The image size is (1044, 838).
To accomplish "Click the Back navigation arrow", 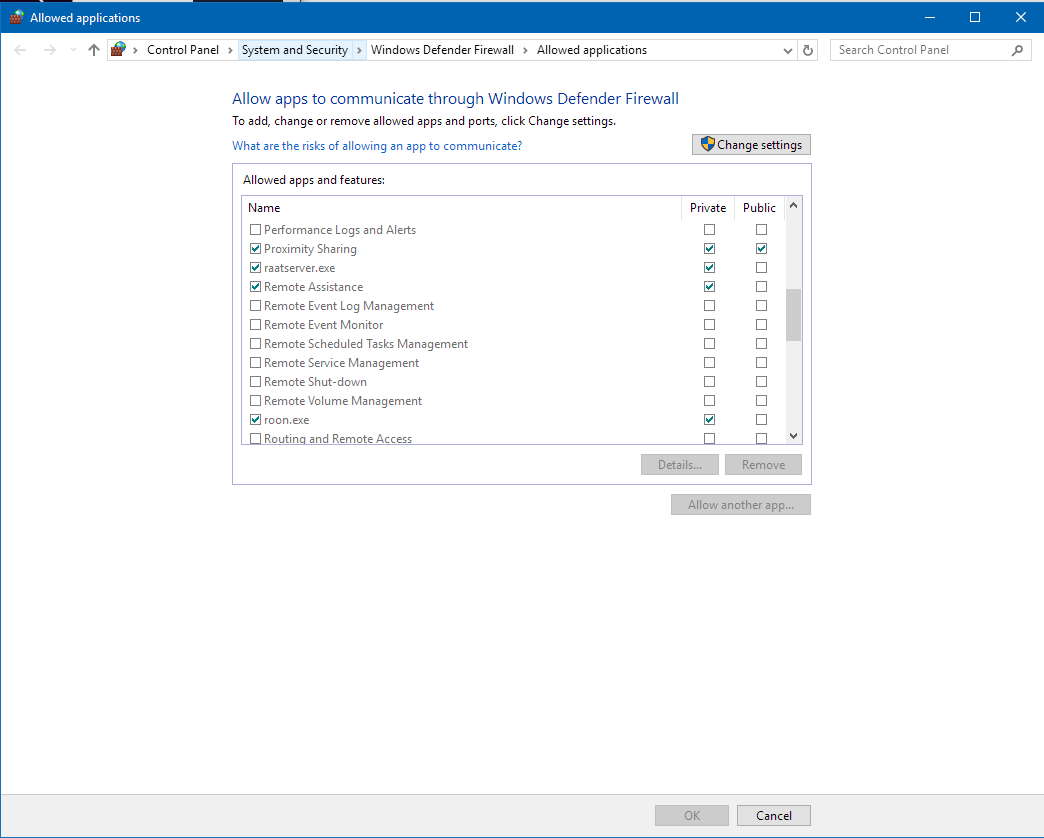I will click(x=20, y=50).
